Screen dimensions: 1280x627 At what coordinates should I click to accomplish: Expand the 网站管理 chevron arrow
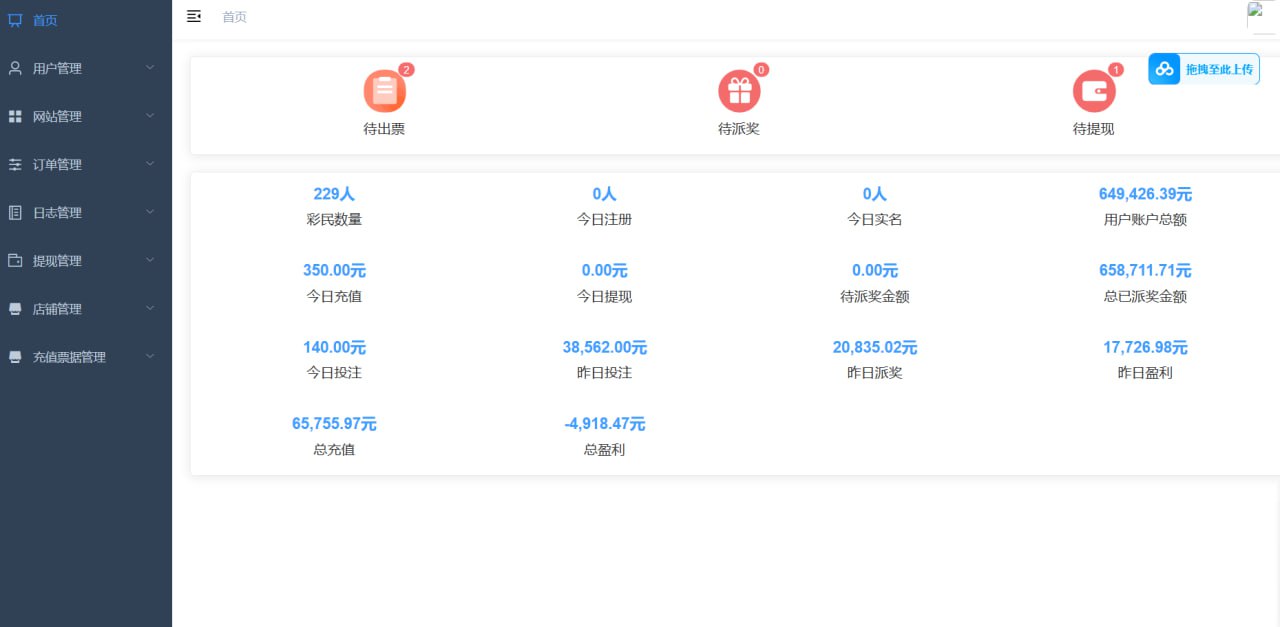tap(150, 116)
